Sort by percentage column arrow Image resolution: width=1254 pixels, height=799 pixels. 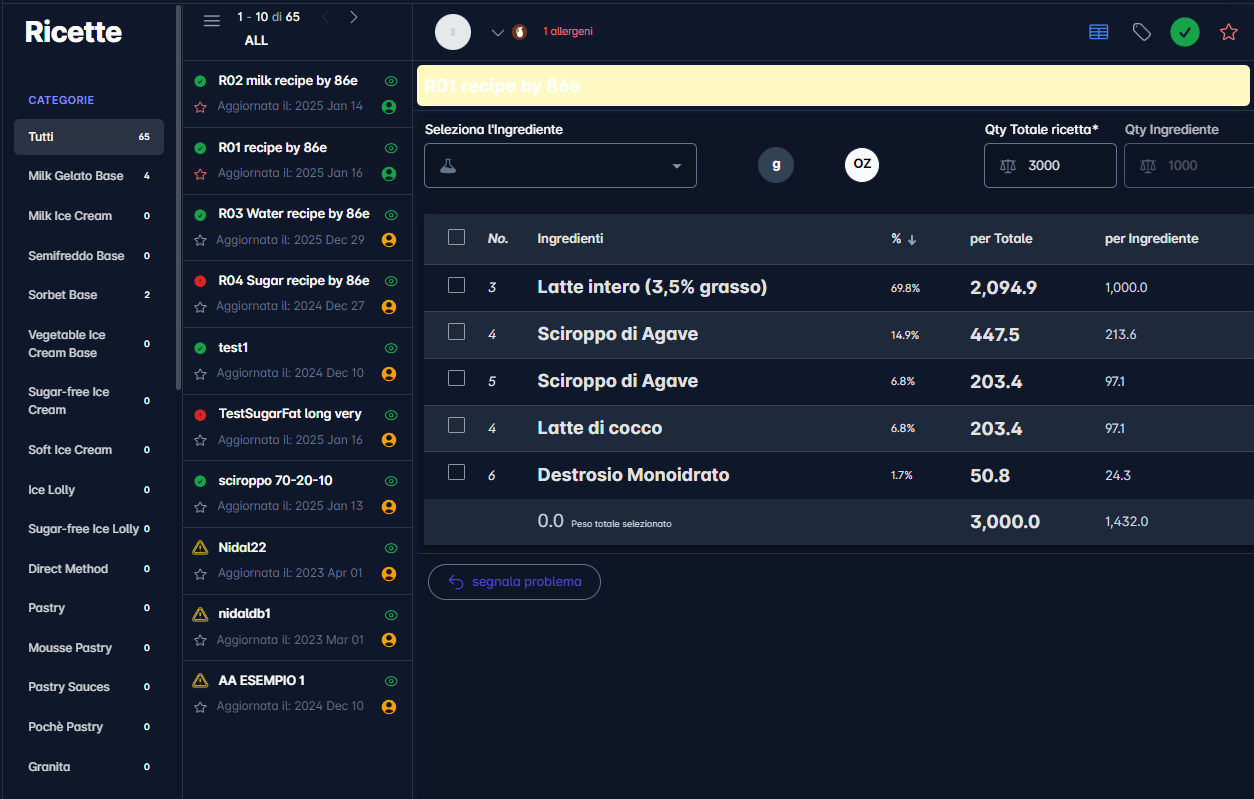912,239
